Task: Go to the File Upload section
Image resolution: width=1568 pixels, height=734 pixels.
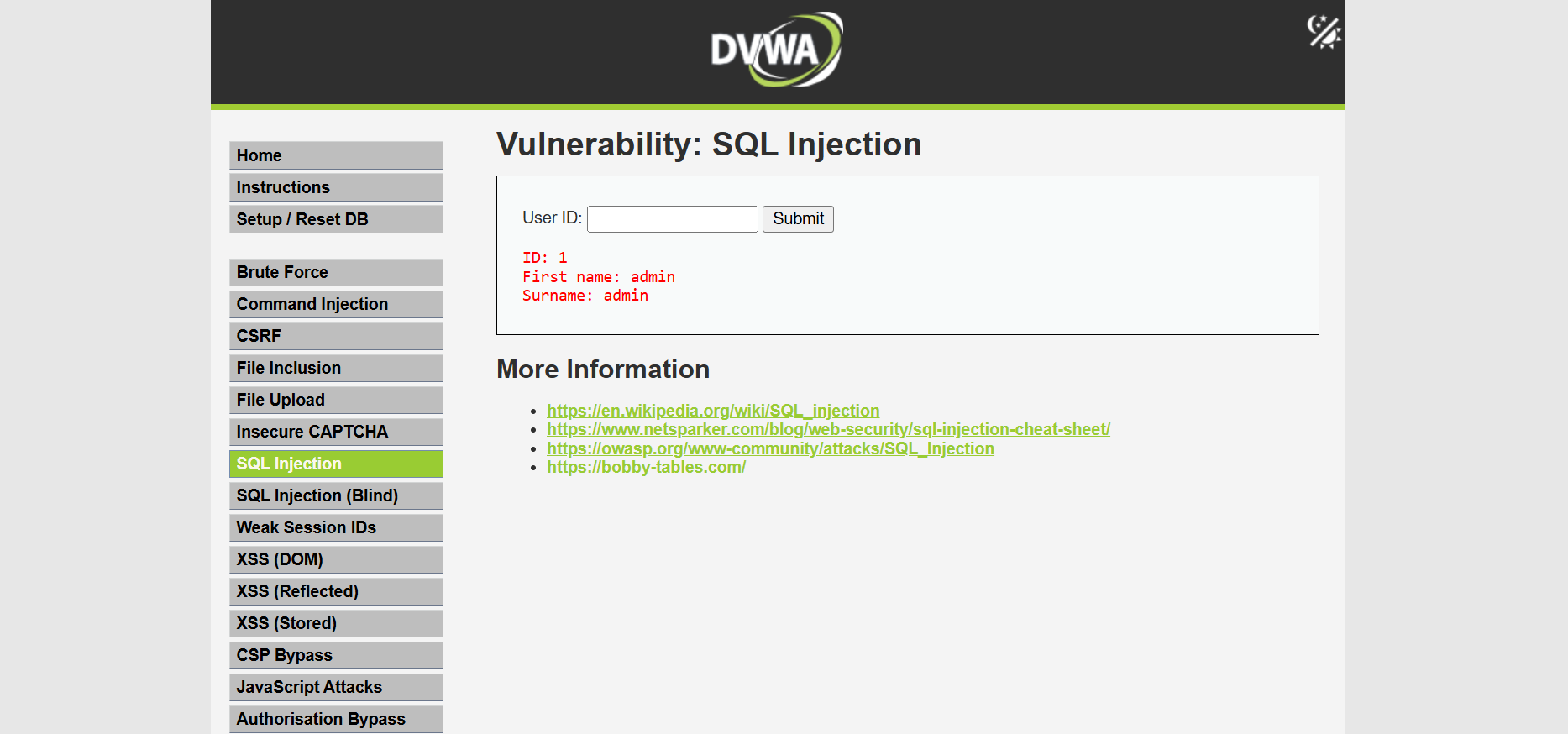Action: point(336,400)
